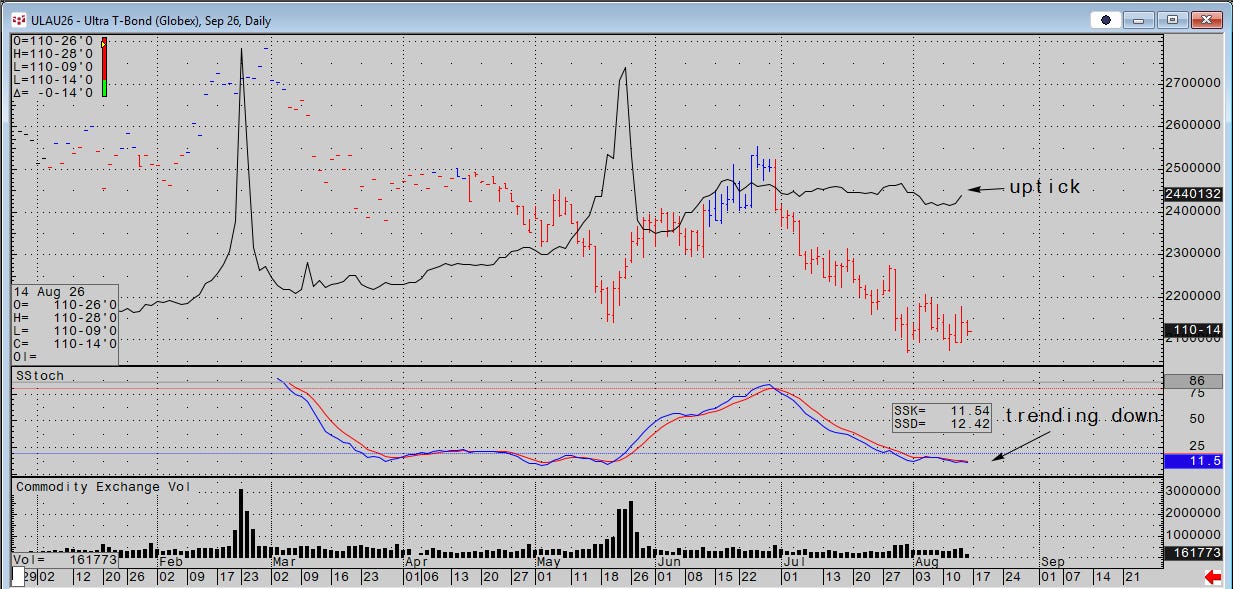Click the Δ= -0-14'0 header value
The width and height of the screenshot is (1233, 589).
[x=54, y=93]
